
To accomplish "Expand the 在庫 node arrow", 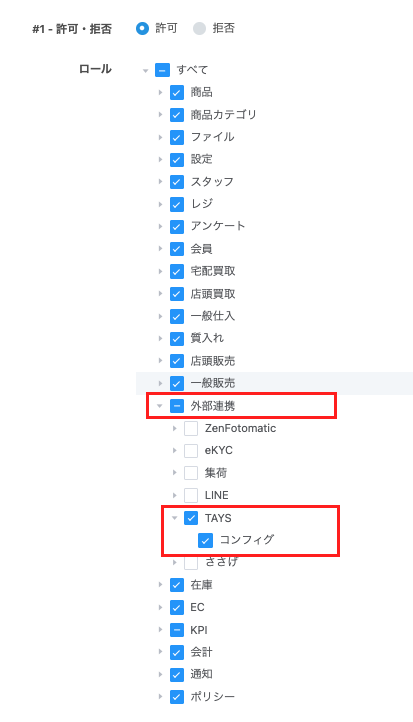I will pyautogui.click(x=160, y=585).
